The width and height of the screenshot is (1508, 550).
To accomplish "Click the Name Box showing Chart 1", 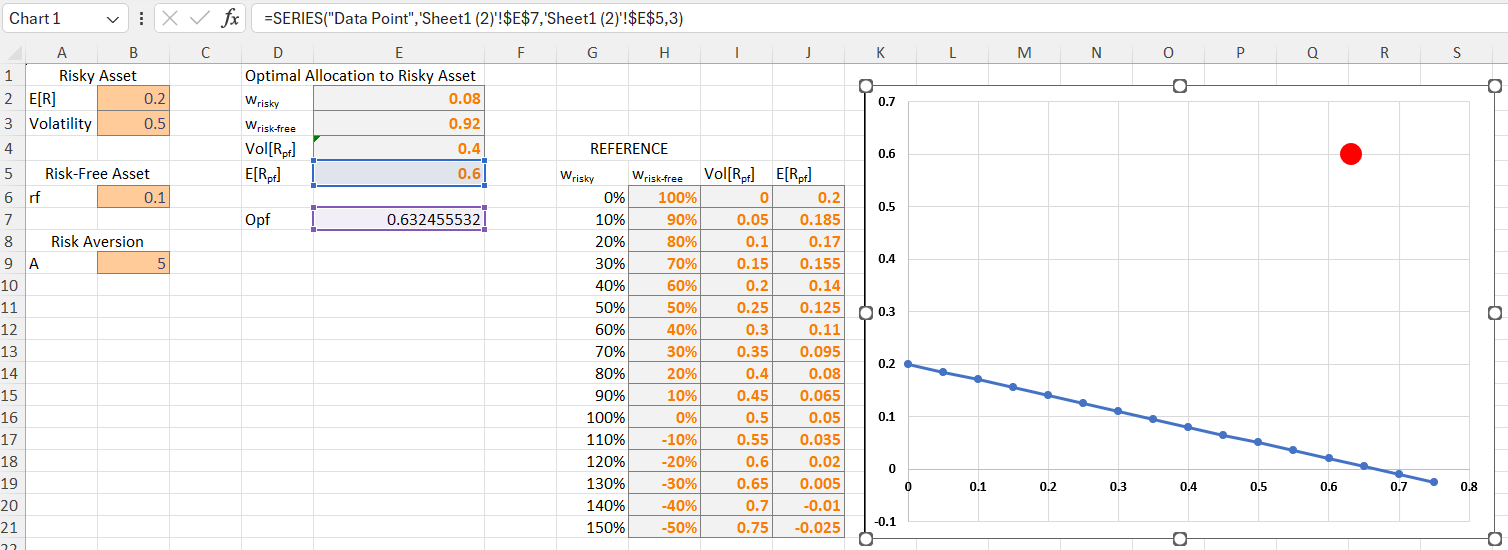I will click(x=52, y=19).
